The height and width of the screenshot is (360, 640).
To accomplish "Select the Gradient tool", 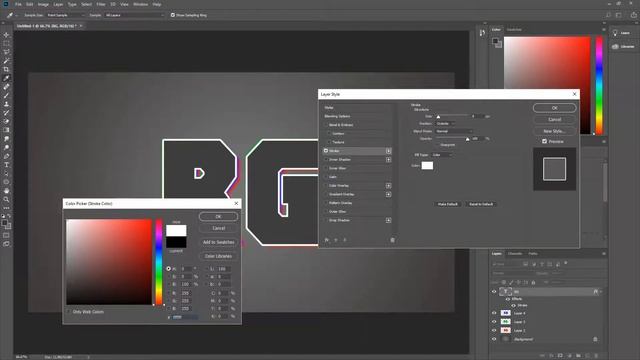I will [x=7, y=130].
